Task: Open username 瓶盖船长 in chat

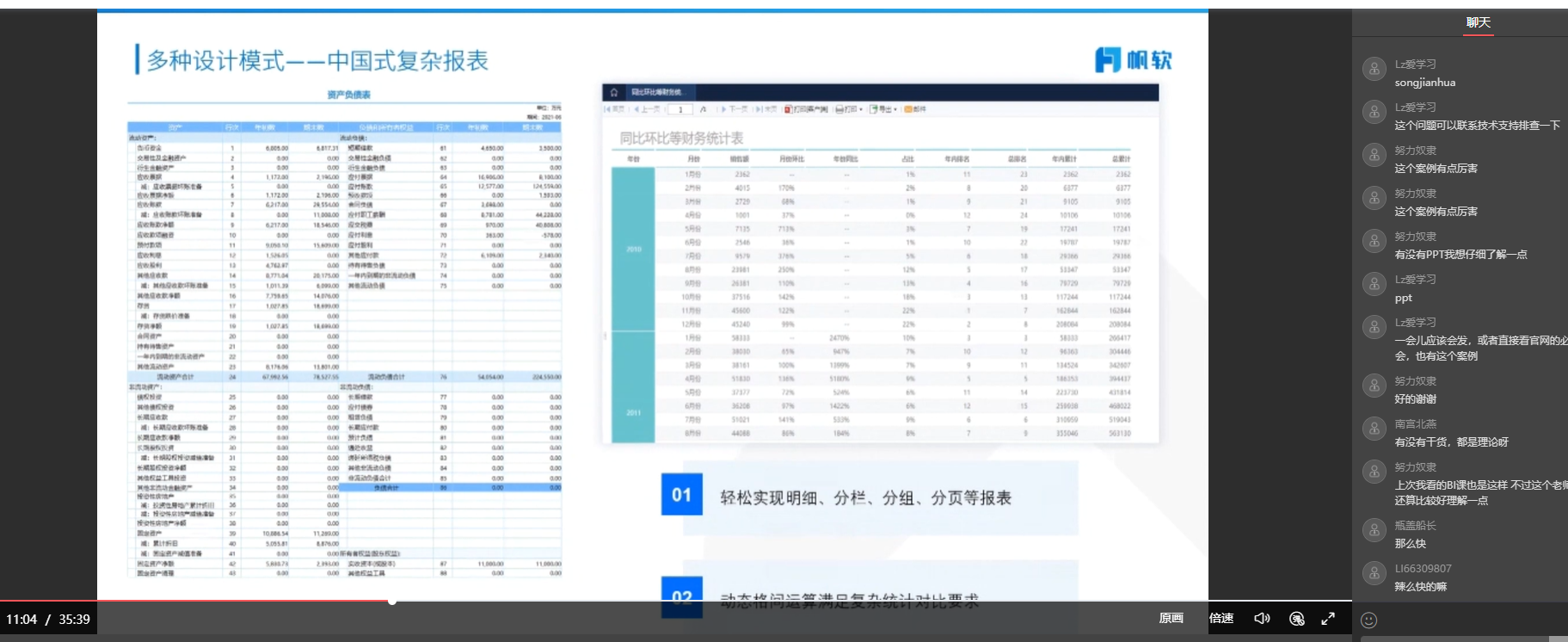Action: (x=1416, y=526)
